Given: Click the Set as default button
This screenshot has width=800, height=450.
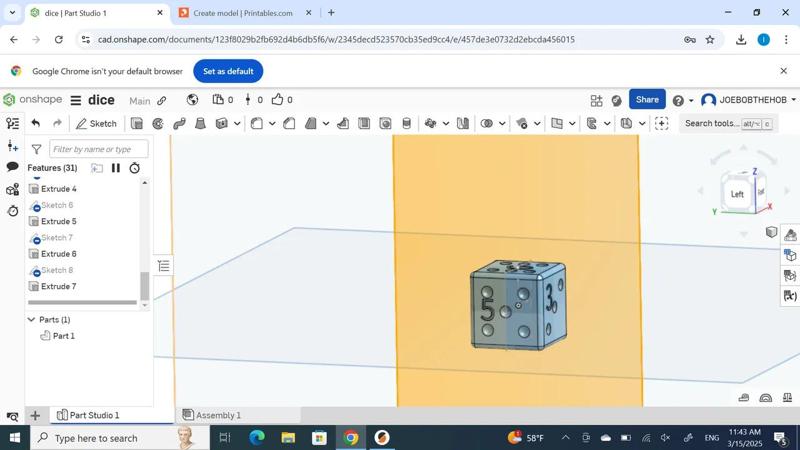Looking at the screenshot, I should point(228,71).
